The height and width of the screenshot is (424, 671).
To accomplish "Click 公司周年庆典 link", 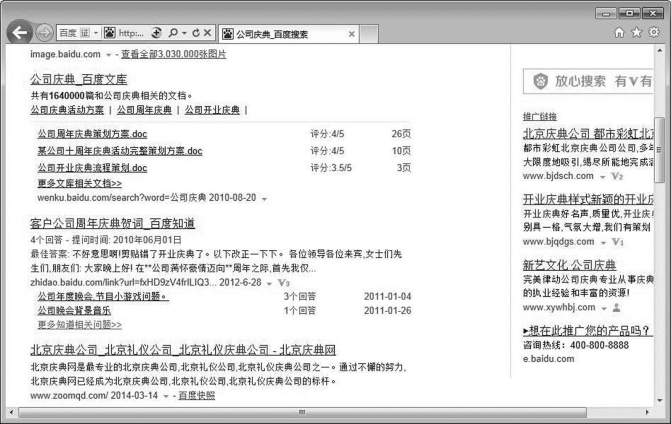I will click(x=144, y=110).
